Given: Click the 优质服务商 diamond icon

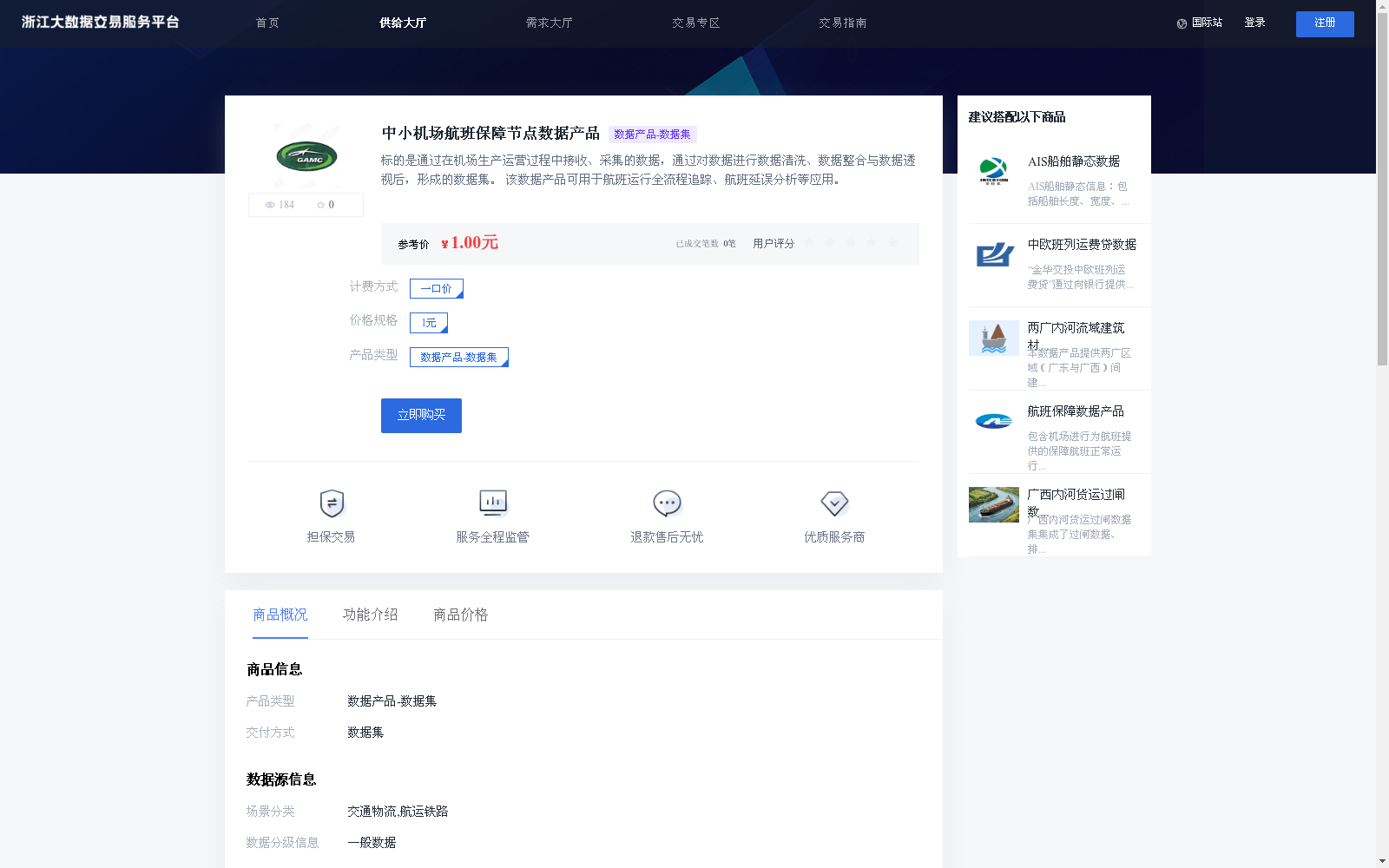Looking at the screenshot, I should (x=834, y=503).
